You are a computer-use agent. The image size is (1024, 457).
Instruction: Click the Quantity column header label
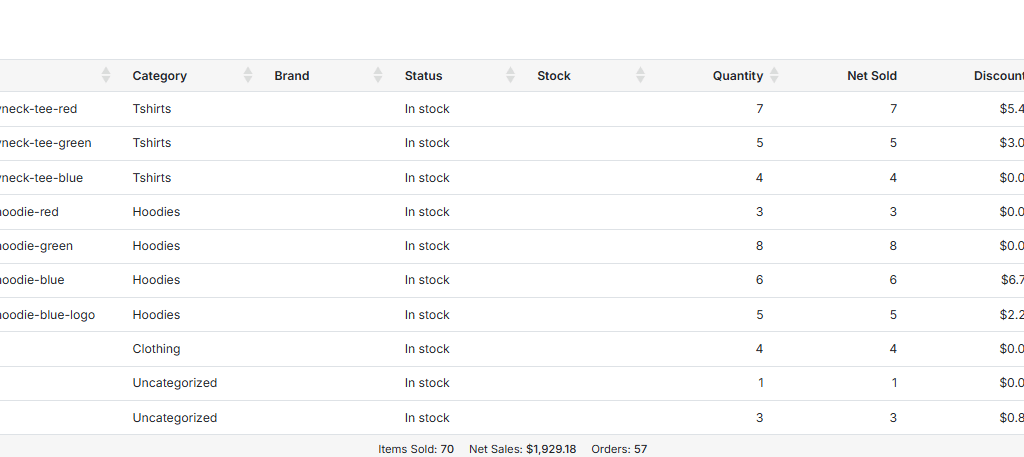(737, 76)
